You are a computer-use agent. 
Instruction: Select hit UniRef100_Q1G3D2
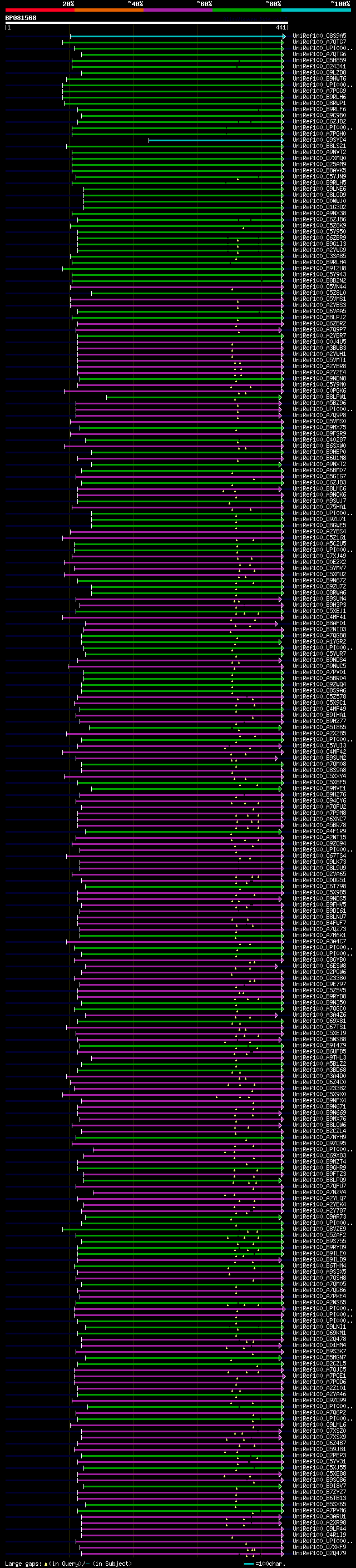click(x=319, y=207)
